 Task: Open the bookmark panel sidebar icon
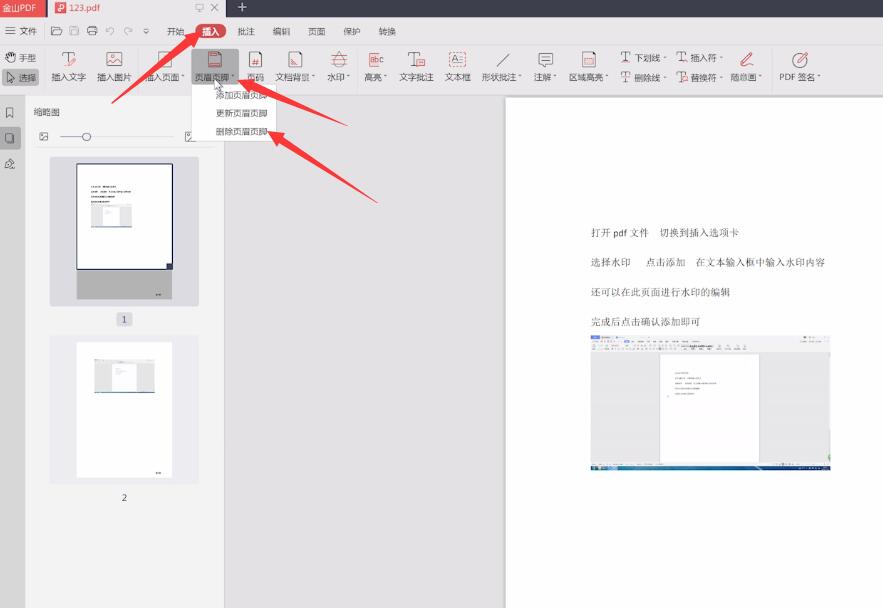point(10,113)
